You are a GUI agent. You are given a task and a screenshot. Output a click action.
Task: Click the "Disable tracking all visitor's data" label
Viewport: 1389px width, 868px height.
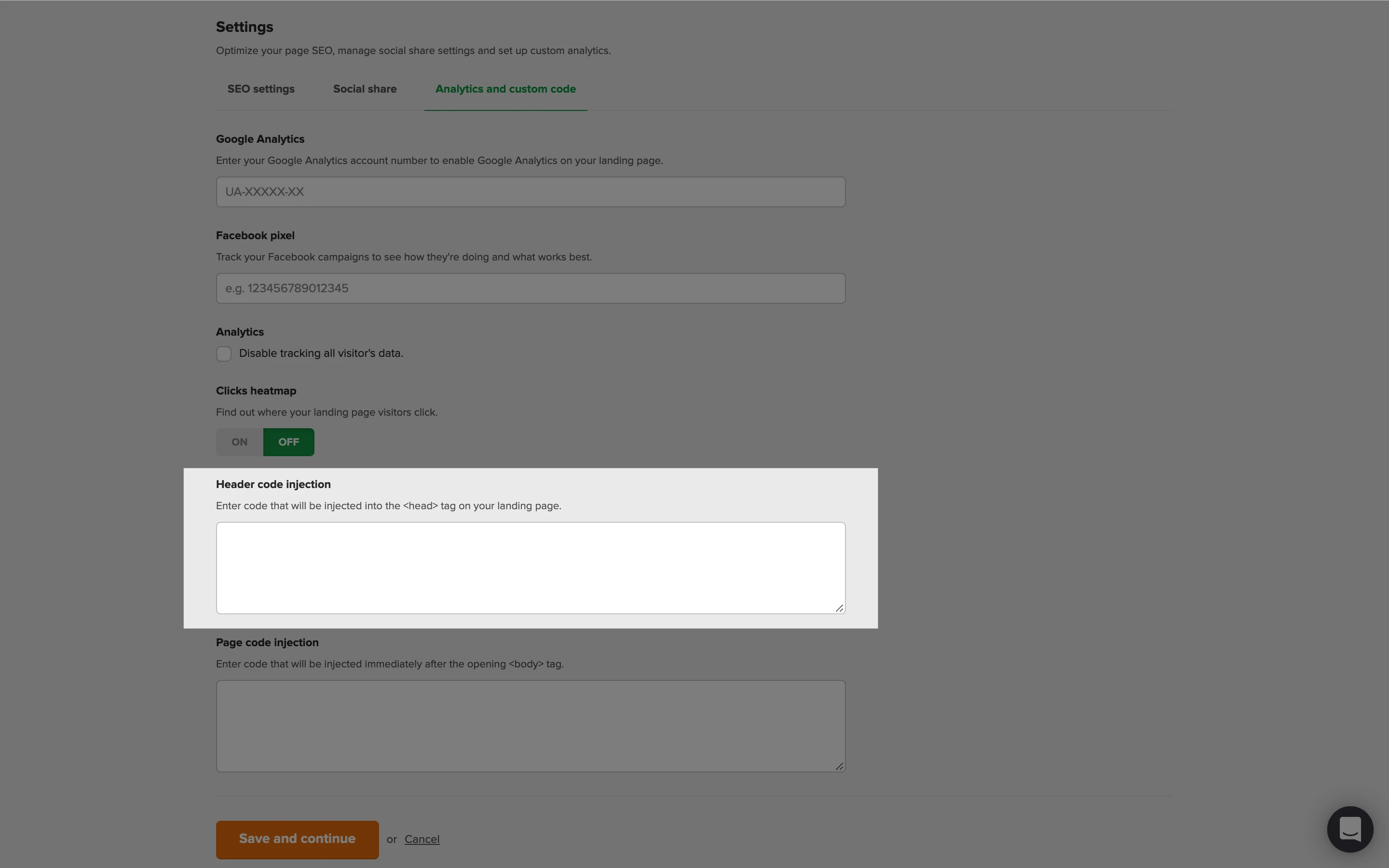pyautogui.click(x=321, y=353)
